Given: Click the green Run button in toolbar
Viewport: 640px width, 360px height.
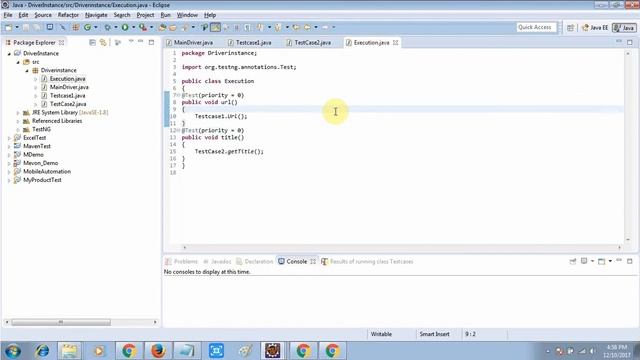Looking at the screenshot, I should point(125,27).
